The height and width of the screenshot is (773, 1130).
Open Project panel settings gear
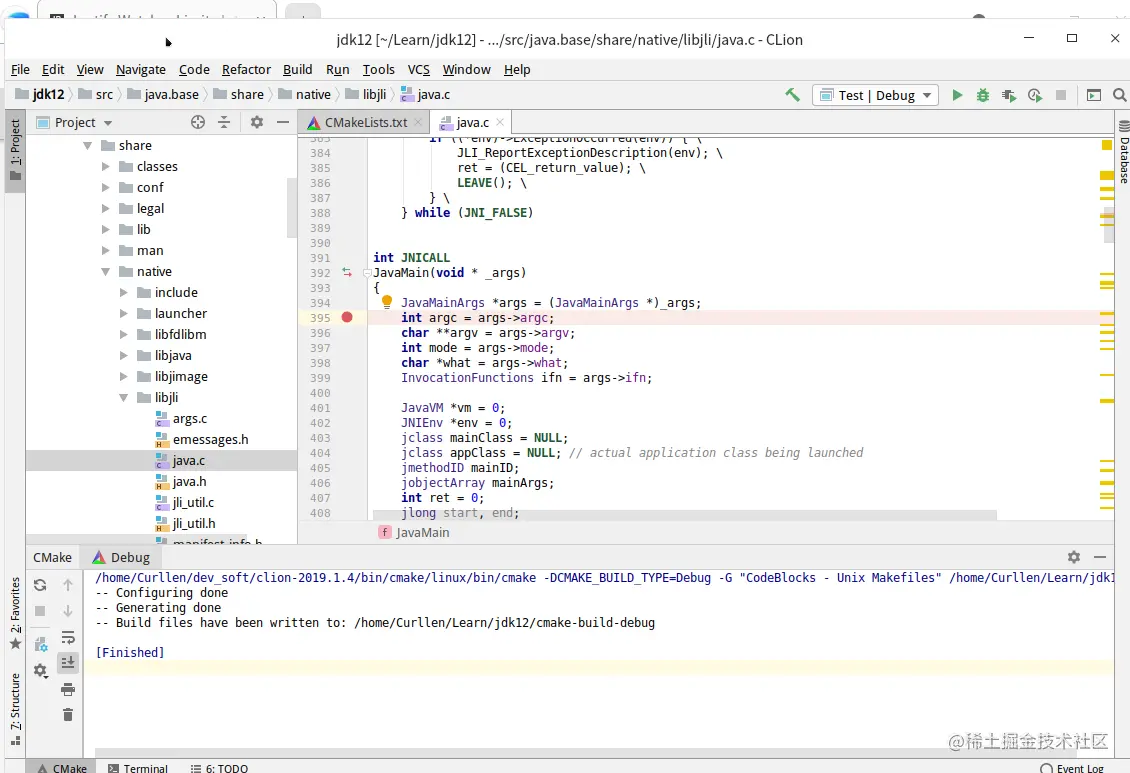257,122
